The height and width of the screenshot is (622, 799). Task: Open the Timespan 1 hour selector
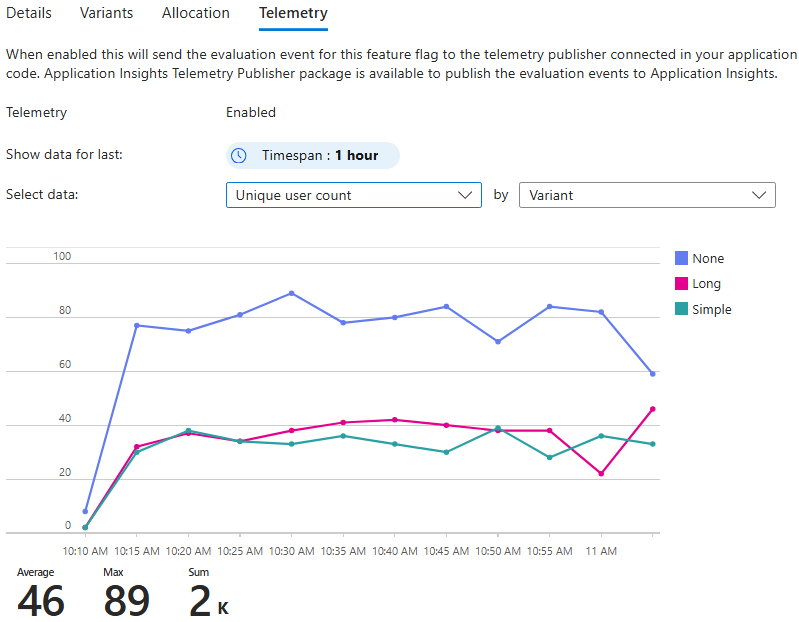coord(313,156)
